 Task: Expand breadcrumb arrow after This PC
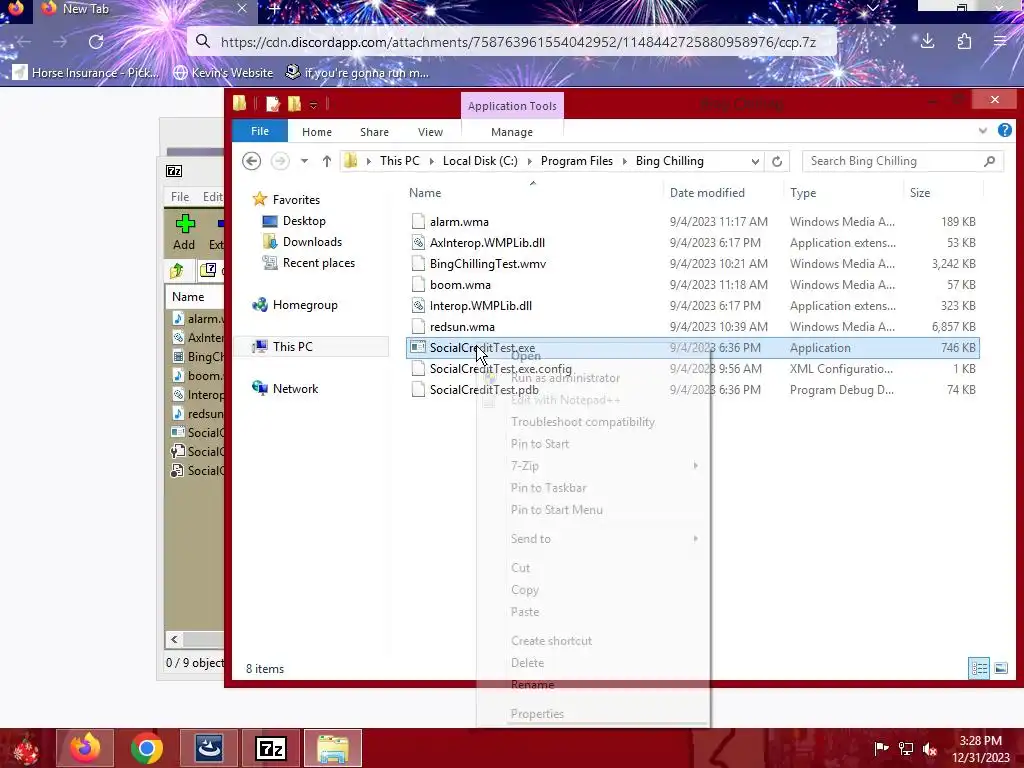tap(432, 161)
